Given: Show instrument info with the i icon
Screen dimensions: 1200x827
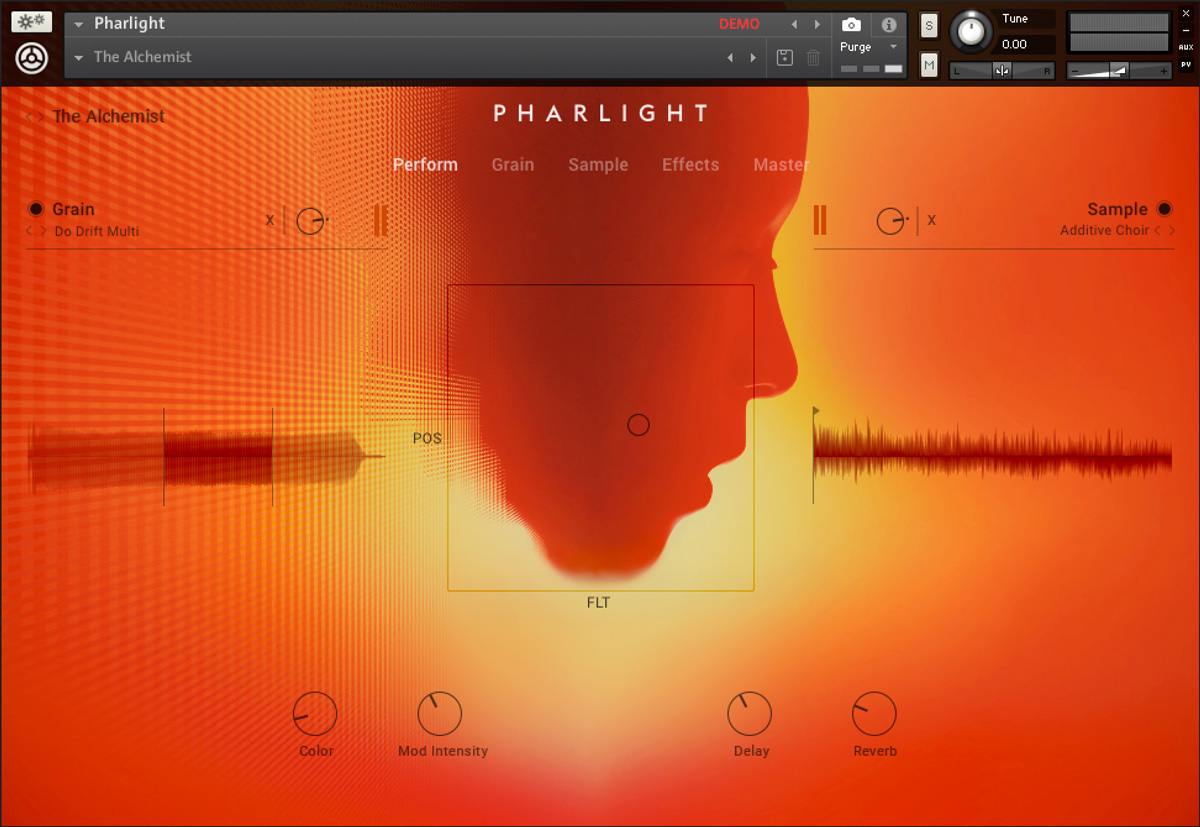Looking at the screenshot, I should 888,25.
